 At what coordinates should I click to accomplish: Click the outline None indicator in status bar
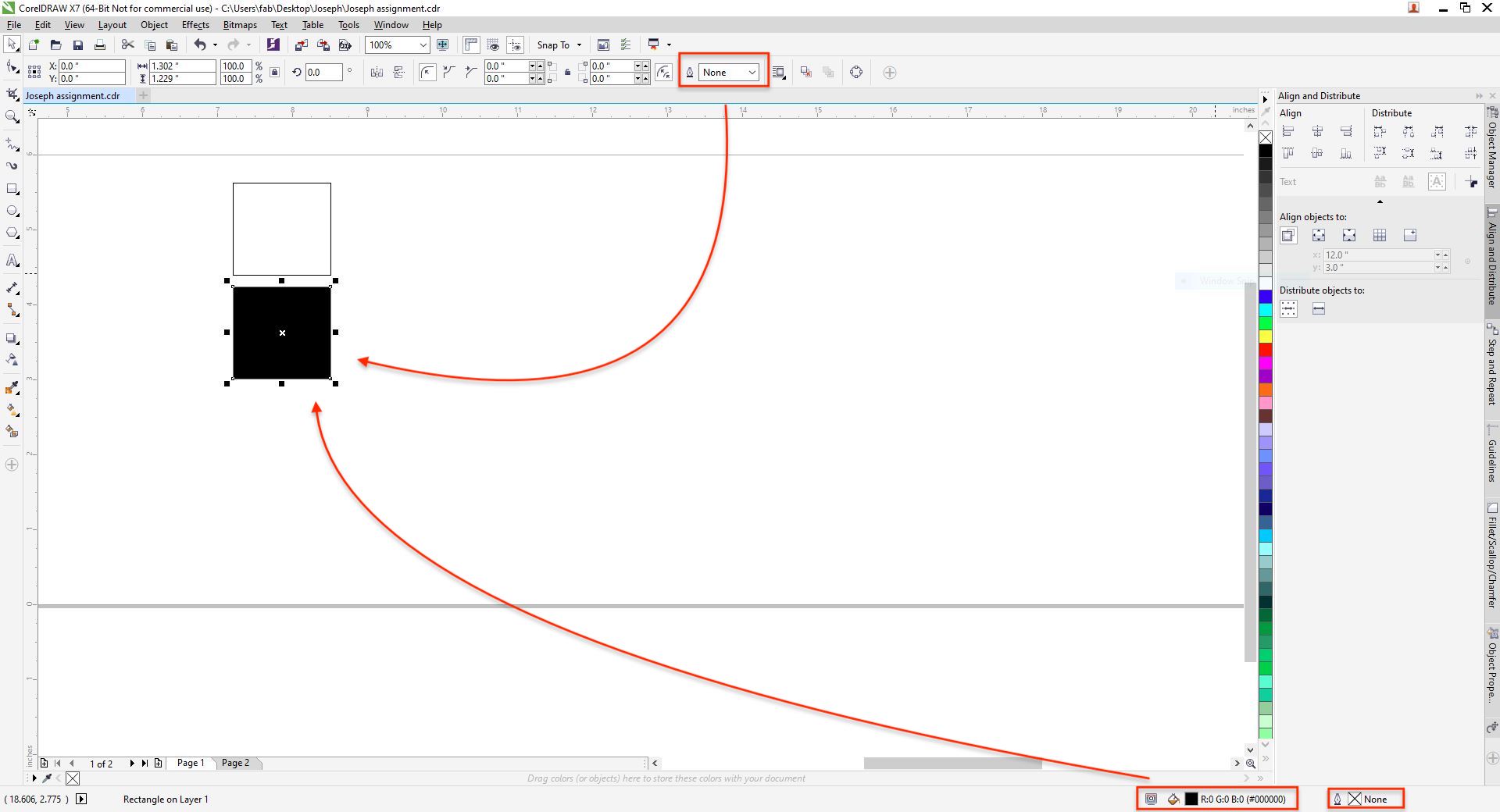tap(1366, 799)
